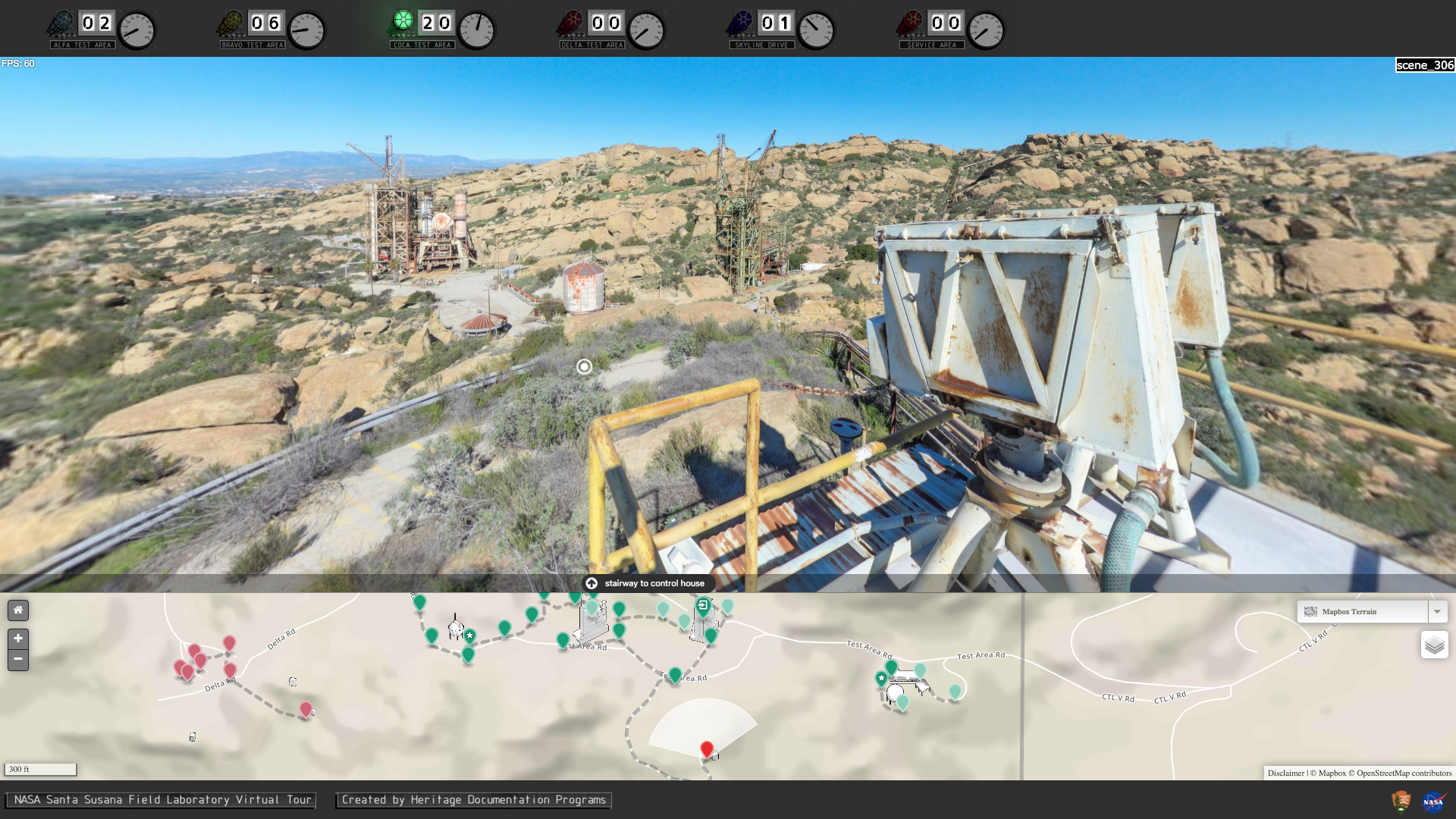Click the stairway to control house label

tap(654, 583)
